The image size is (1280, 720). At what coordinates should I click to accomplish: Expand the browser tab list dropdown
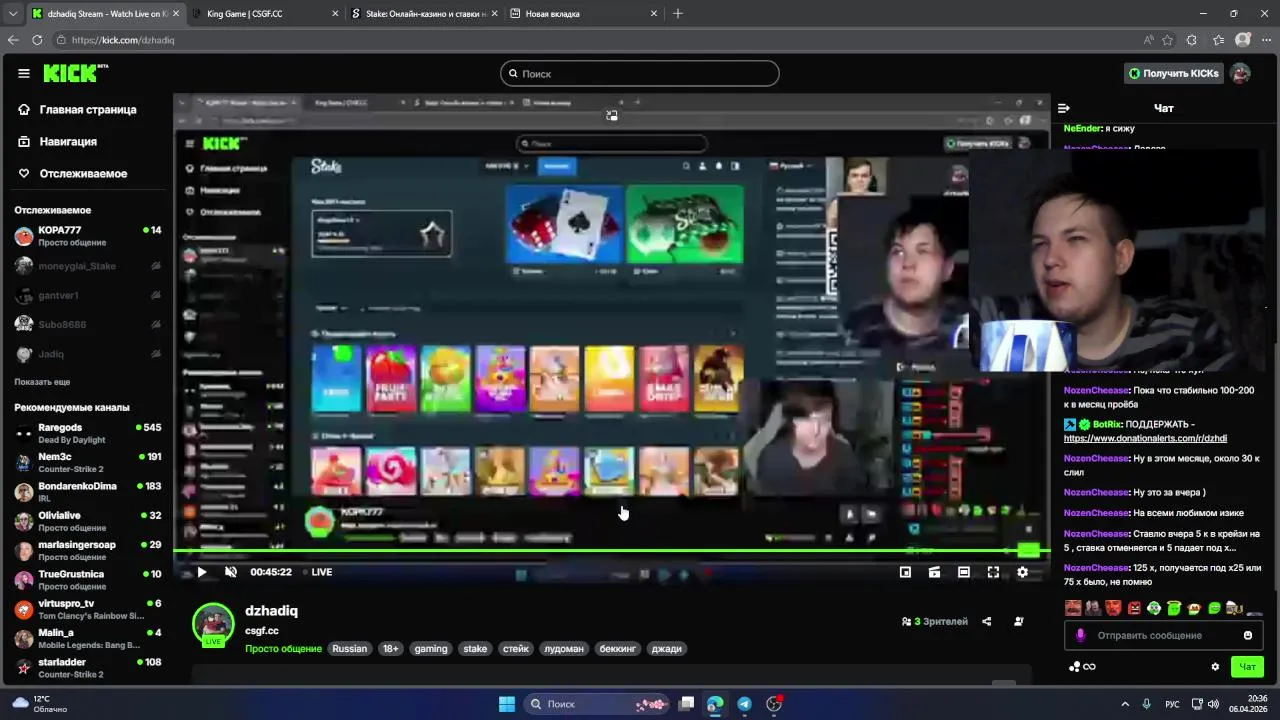[x=12, y=14]
